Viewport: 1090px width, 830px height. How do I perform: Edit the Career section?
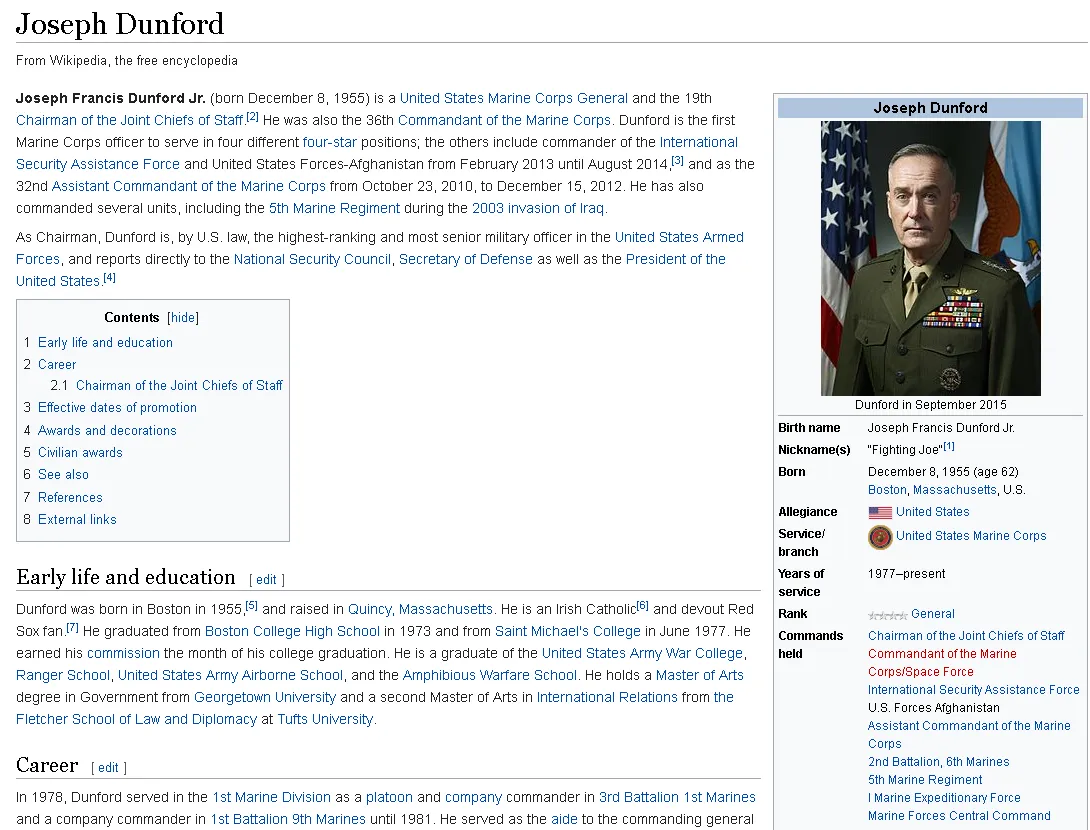pos(108,767)
